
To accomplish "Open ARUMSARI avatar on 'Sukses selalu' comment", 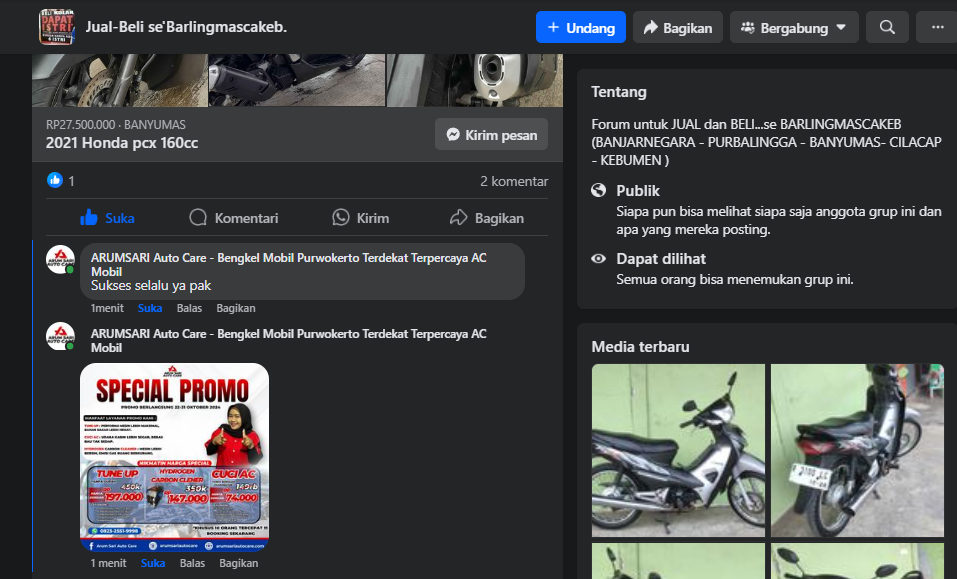I will (60, 259).
